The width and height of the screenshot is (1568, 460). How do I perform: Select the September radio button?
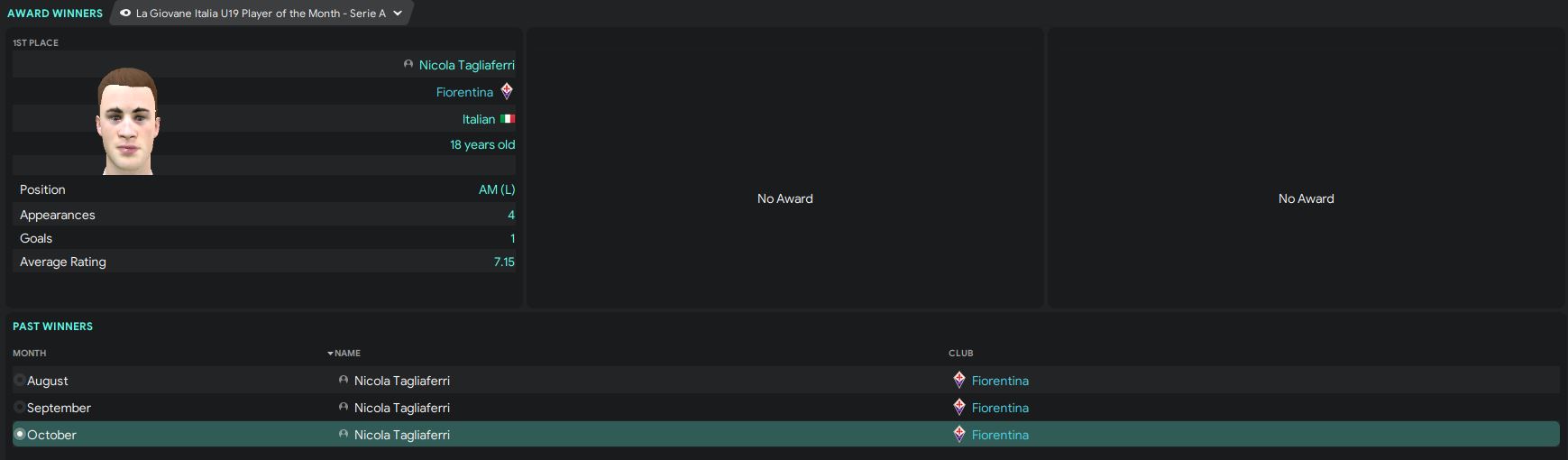pyautogui.click(x=20, y=408)
